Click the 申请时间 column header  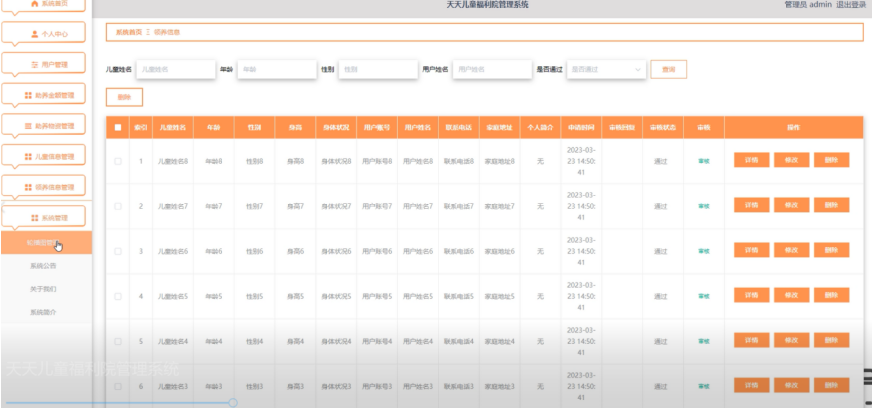pos(581,127)
